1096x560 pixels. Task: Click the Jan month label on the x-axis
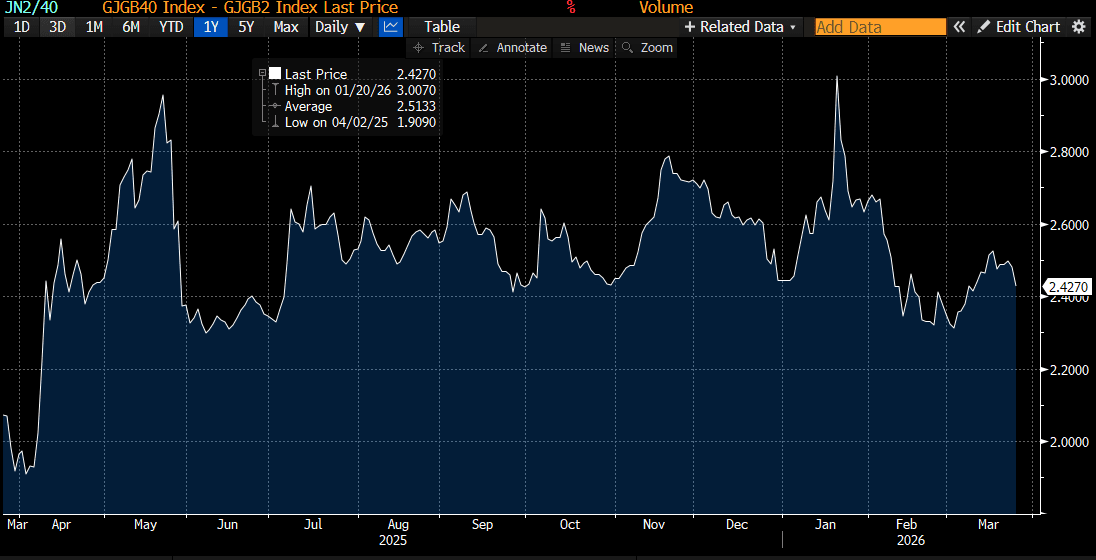pos(826,524)
